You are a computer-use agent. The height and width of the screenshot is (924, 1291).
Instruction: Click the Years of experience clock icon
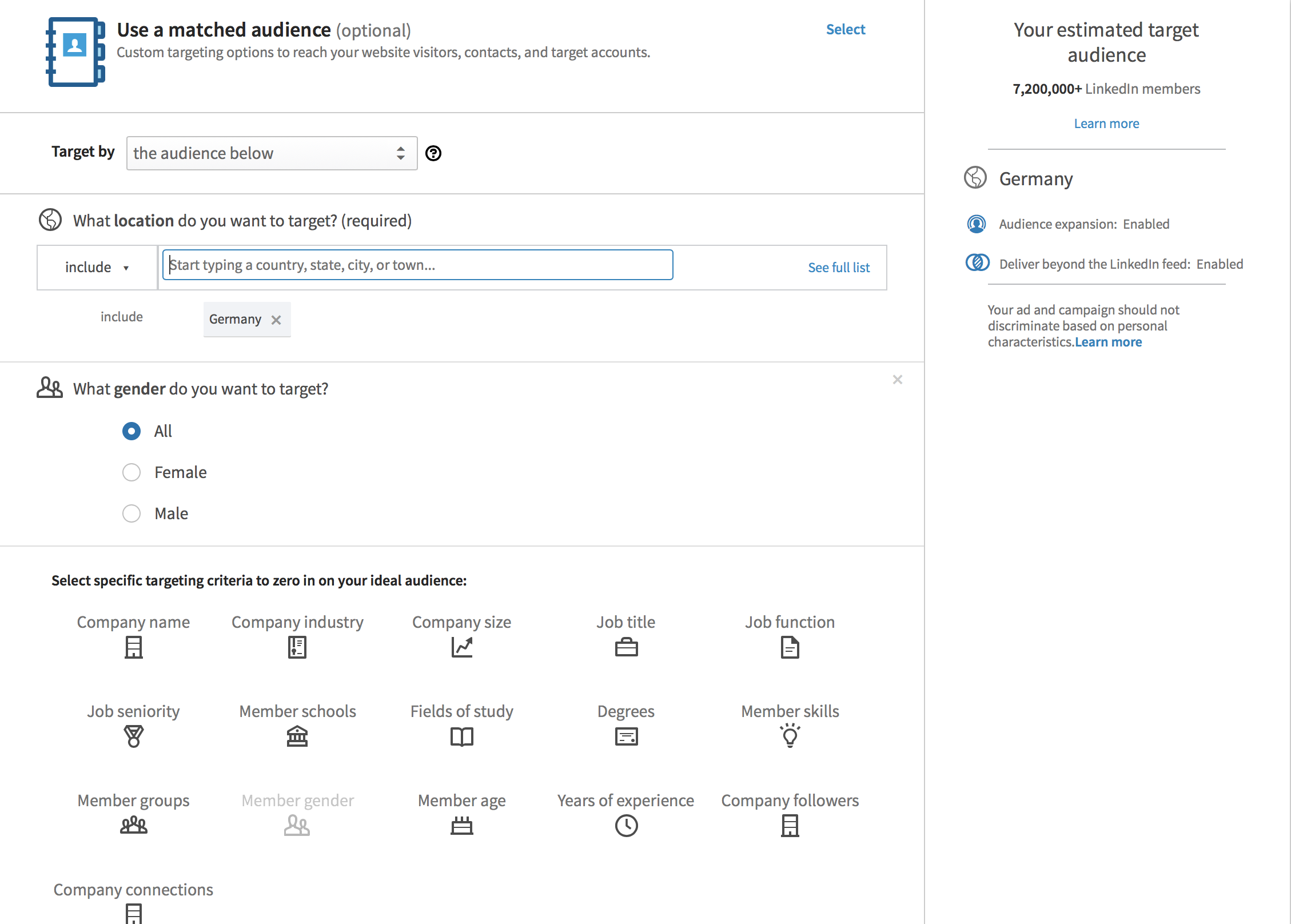tap(626, 826)
